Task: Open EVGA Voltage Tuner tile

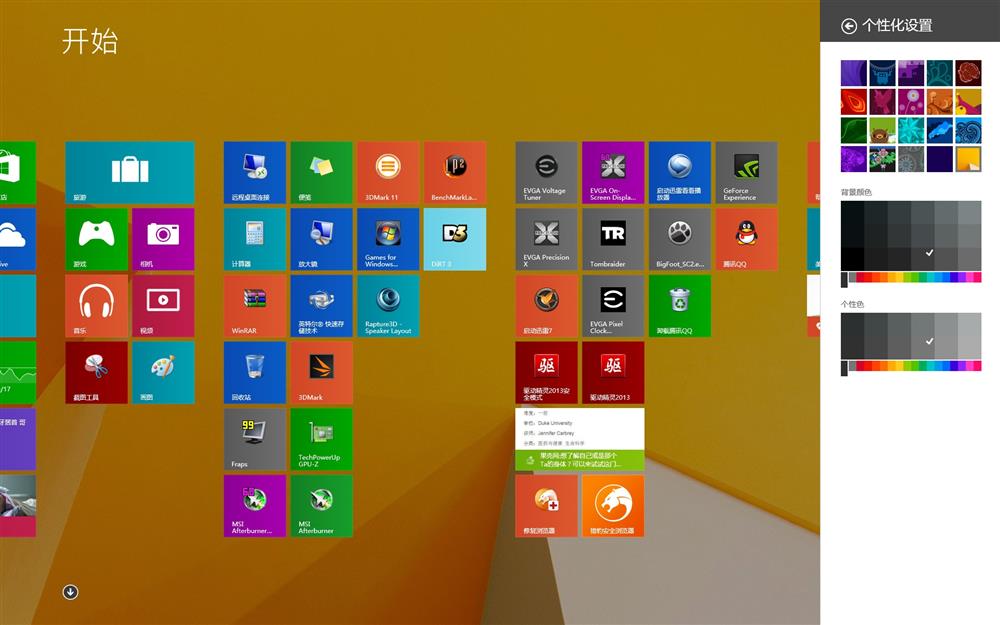Action: [x=546, y=172]
